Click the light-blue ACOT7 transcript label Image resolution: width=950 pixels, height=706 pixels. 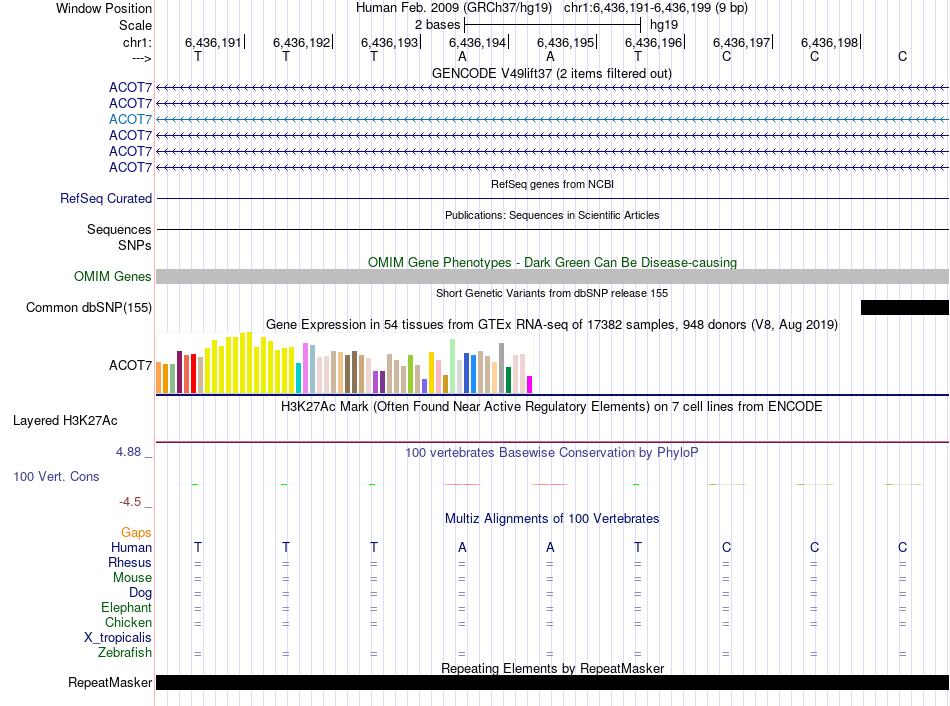(130, 119)
